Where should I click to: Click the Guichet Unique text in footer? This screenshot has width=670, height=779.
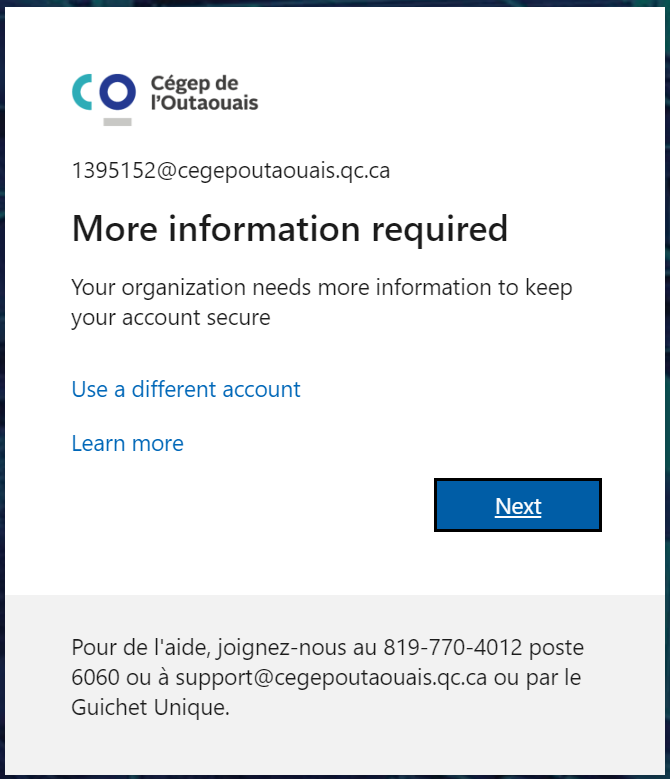point(150,707)
